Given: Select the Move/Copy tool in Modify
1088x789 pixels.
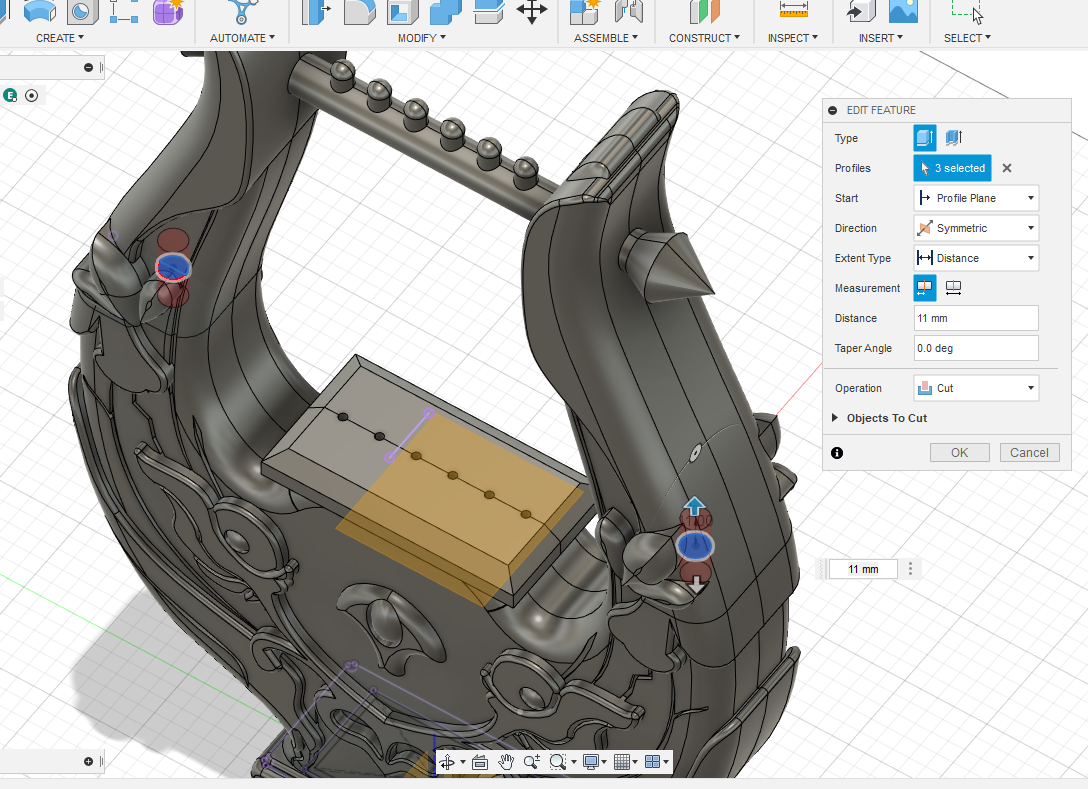Looking at the screenshot, I should click(x=531, y=11).
